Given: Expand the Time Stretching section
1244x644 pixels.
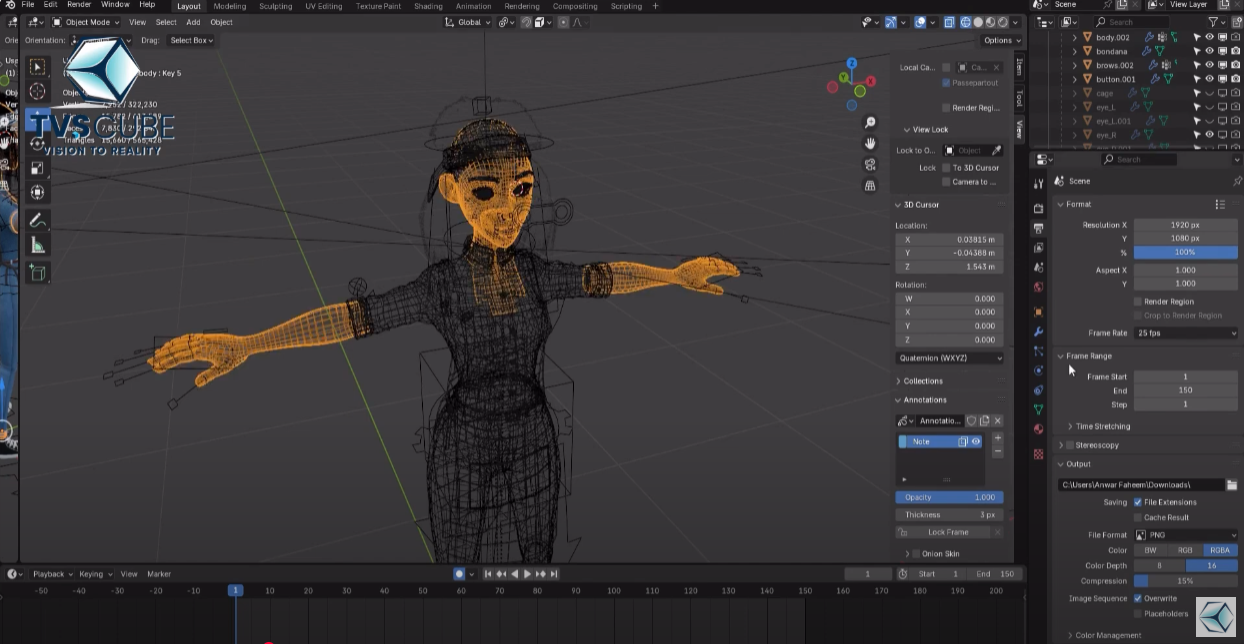Looking at the screenshot, I should point(1102,427).
